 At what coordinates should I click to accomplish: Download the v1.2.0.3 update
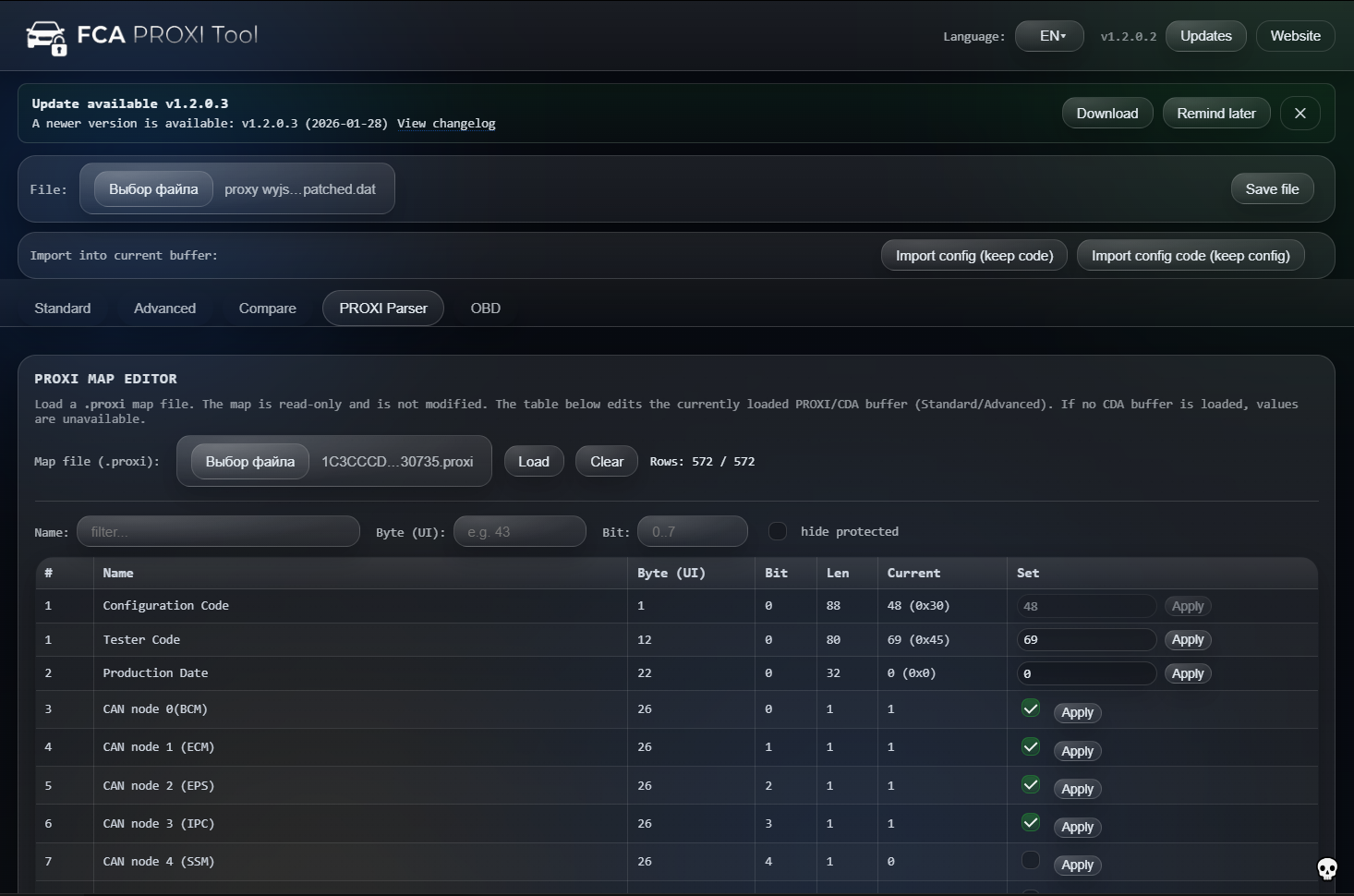[1106, 113]
